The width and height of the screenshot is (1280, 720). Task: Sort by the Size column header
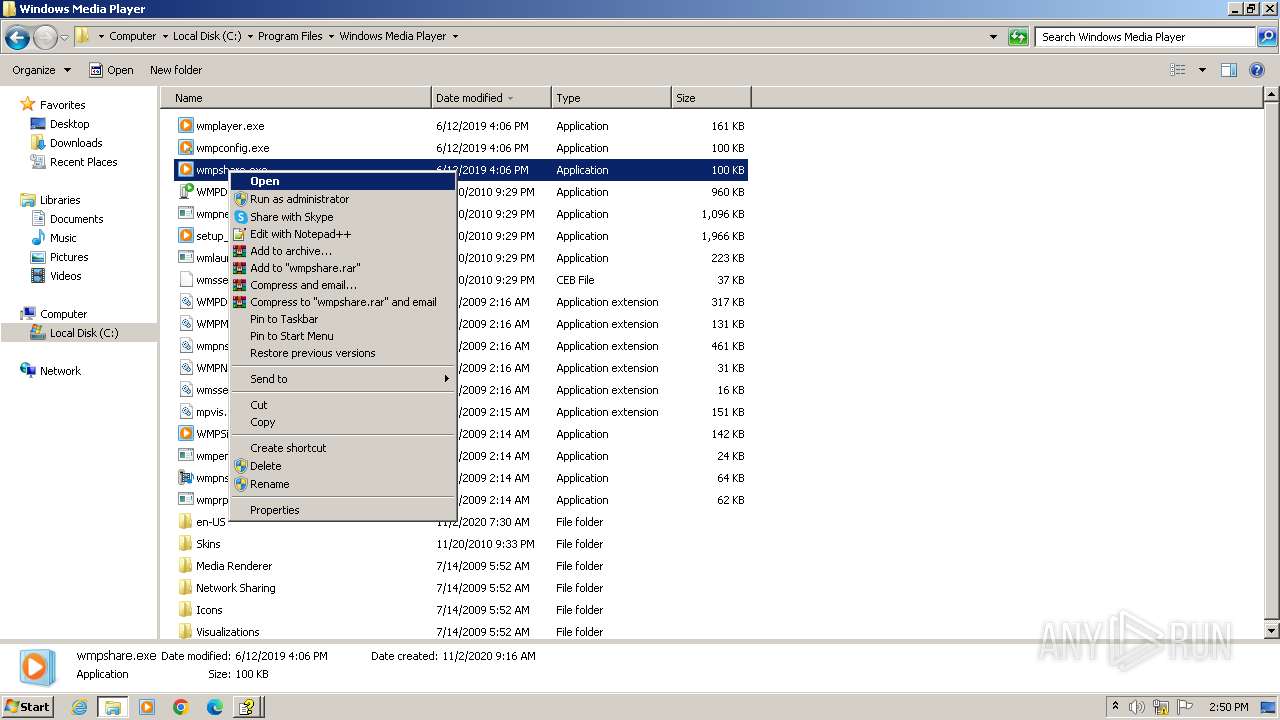click(x=711, y=98)
